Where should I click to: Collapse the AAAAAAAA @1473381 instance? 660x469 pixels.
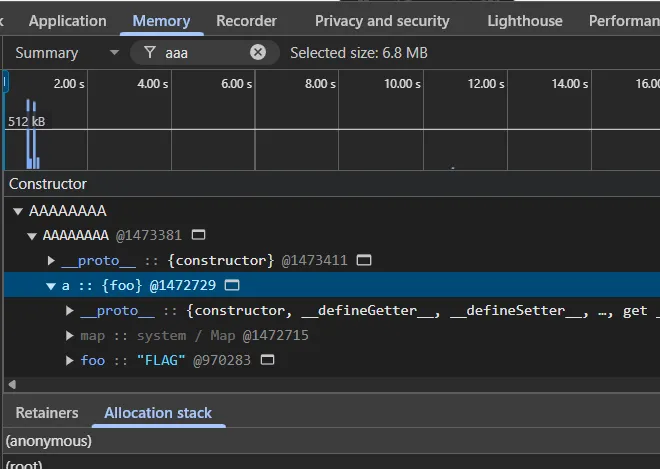pos(33,236)
